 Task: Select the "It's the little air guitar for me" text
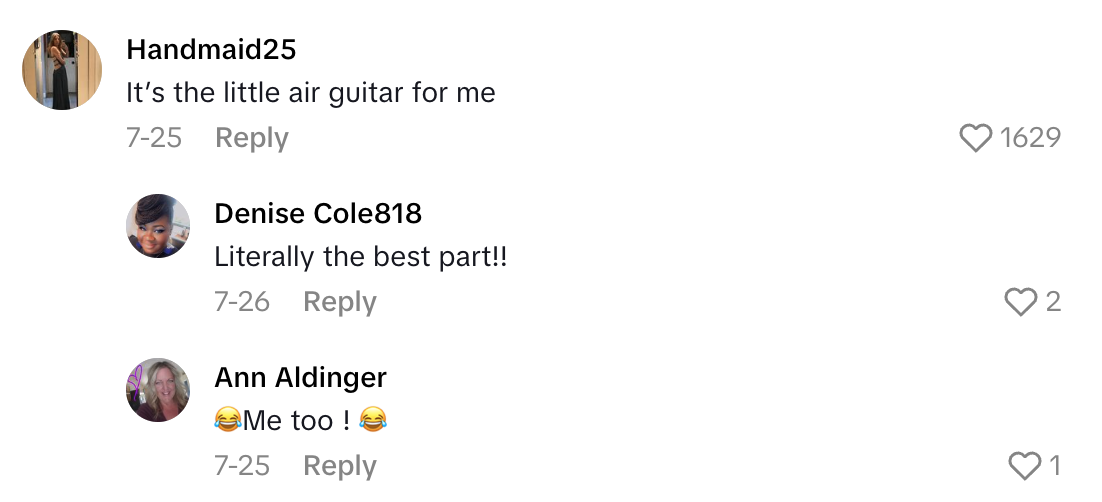[311, 93]
